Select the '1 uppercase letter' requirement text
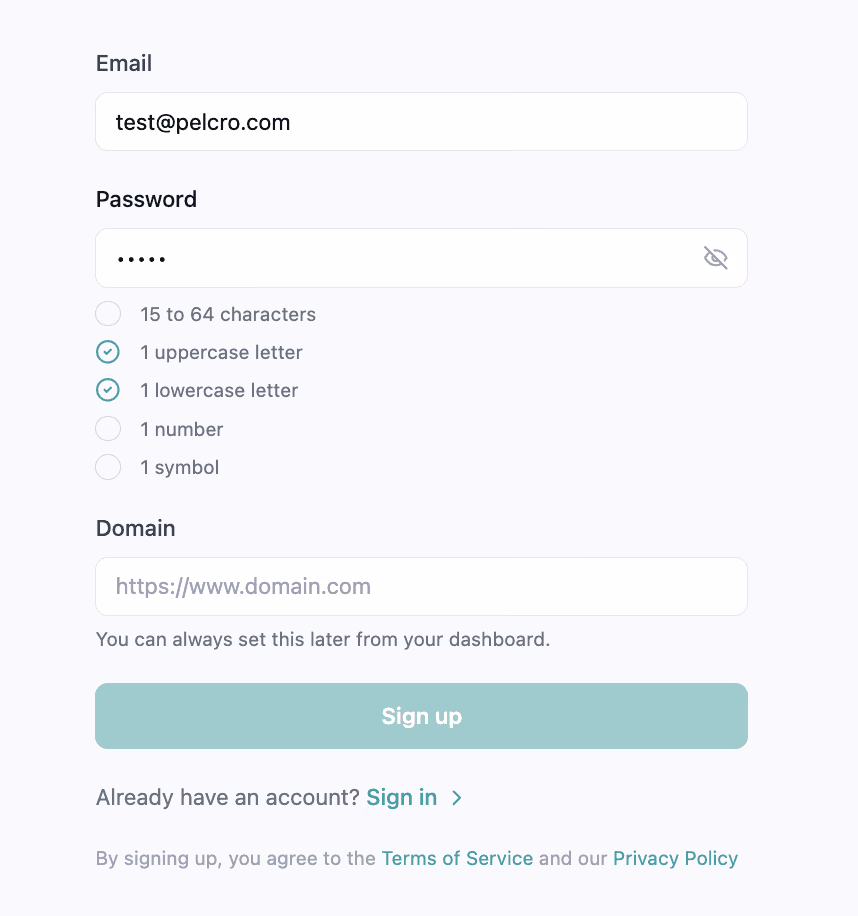The image size is (858, 916). click(221, 353)
